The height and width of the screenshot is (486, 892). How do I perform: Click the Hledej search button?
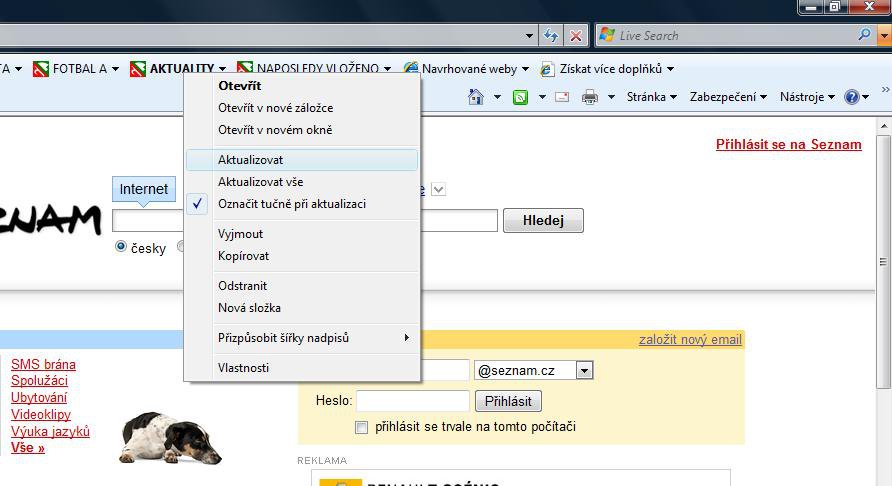[543, 221]
